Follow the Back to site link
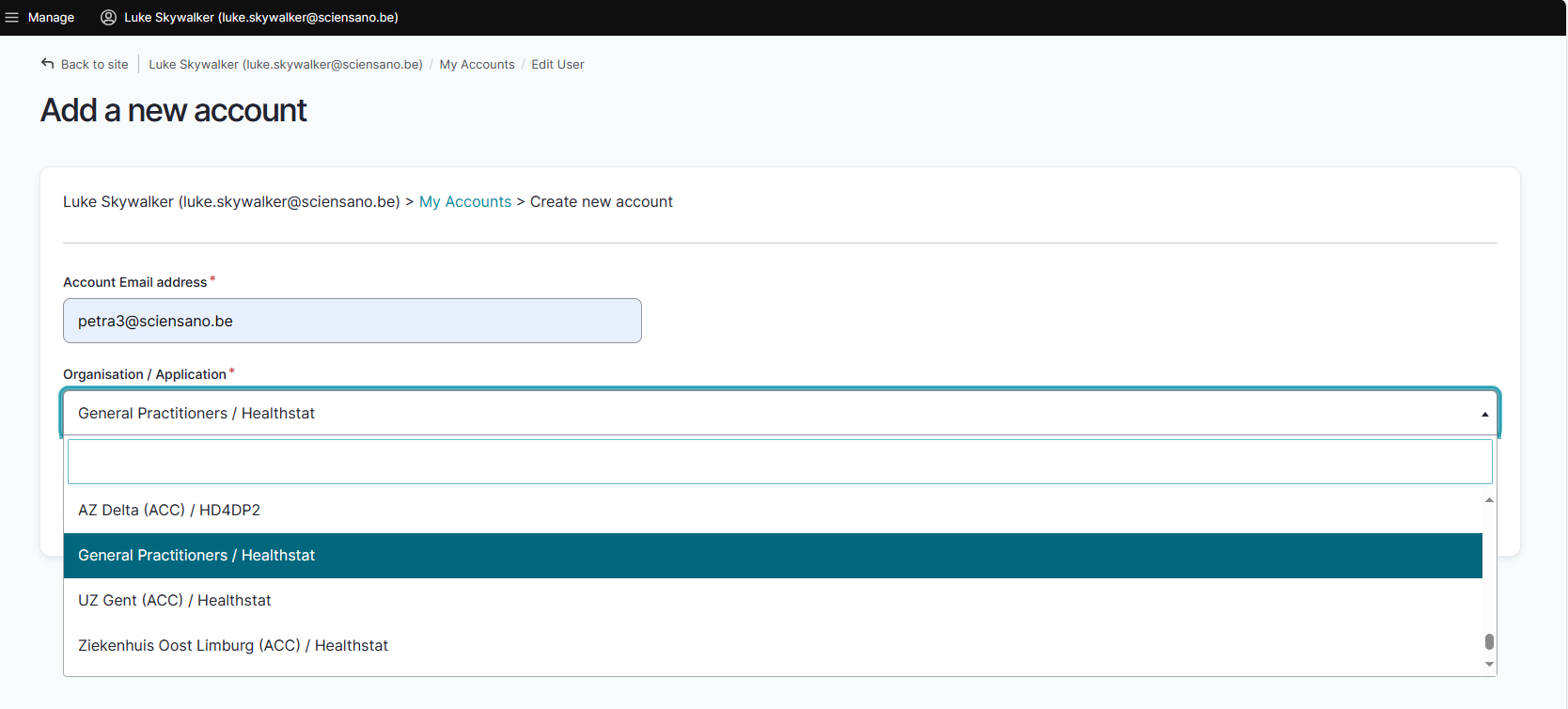This screenshot has width=1568, height=709. [94, 65]
